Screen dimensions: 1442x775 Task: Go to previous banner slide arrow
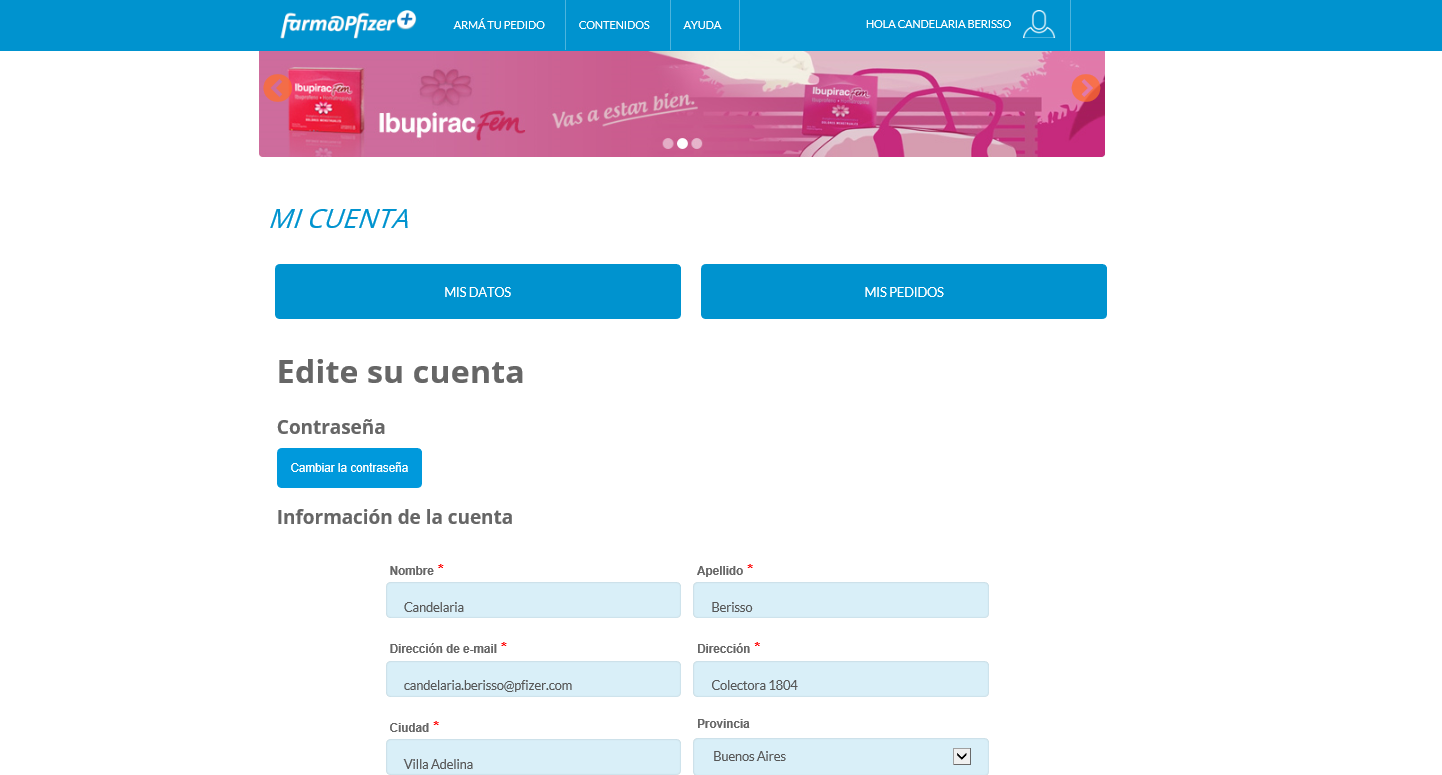click(277, 88)
